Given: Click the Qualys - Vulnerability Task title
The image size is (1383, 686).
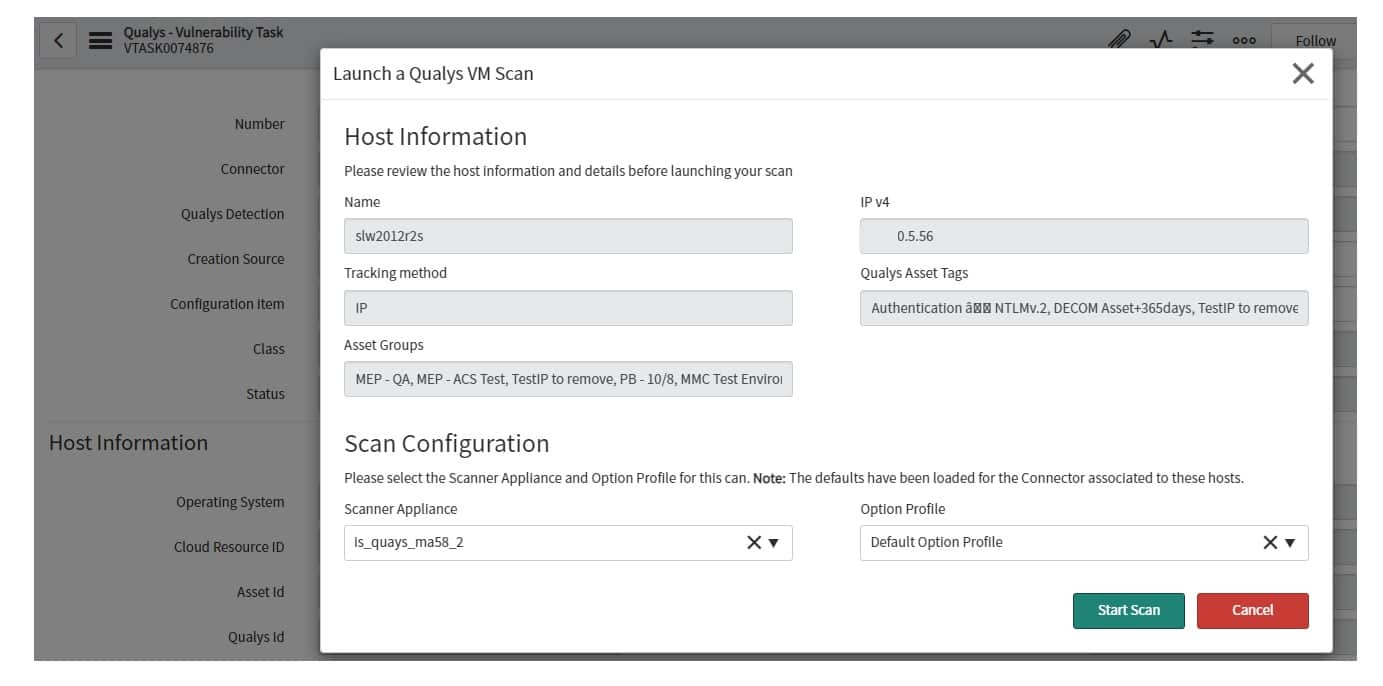Looking at the screenshot, I should click(203, 32).
